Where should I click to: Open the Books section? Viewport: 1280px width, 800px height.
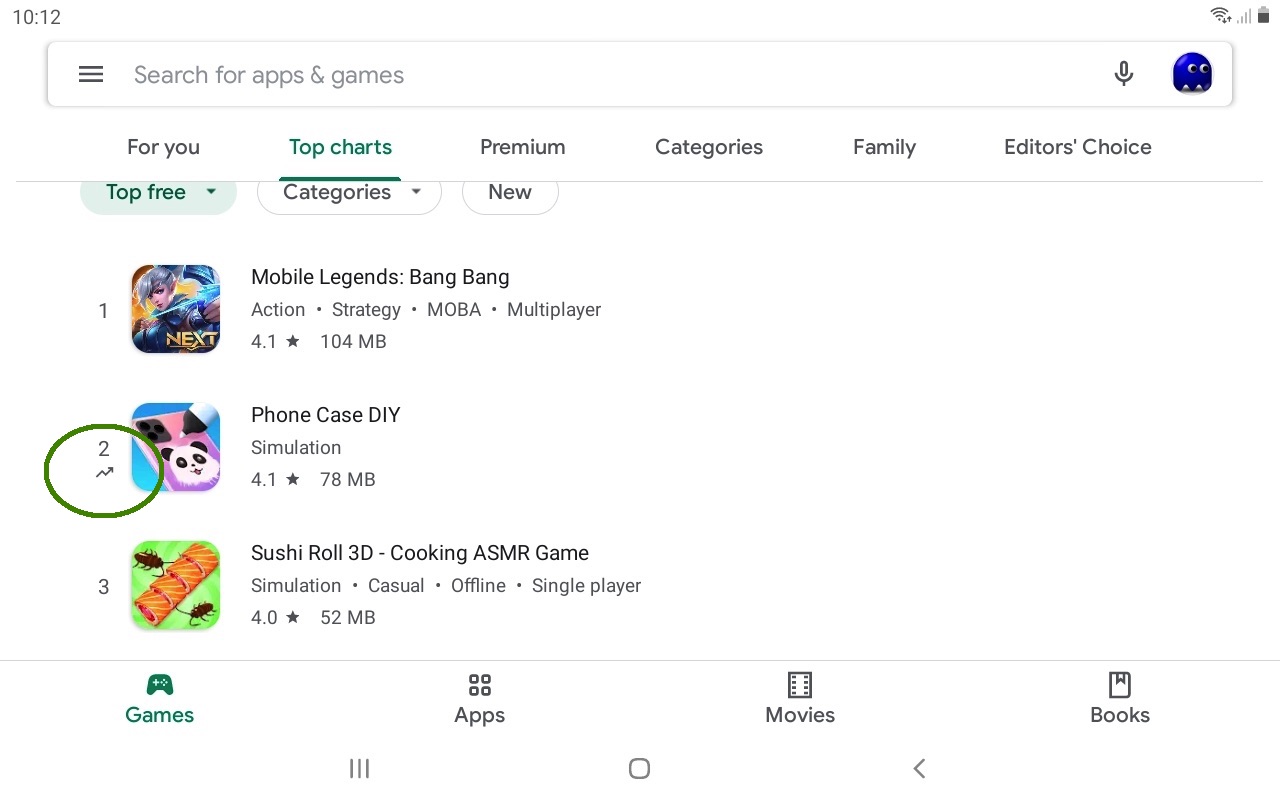(1120, 699)
